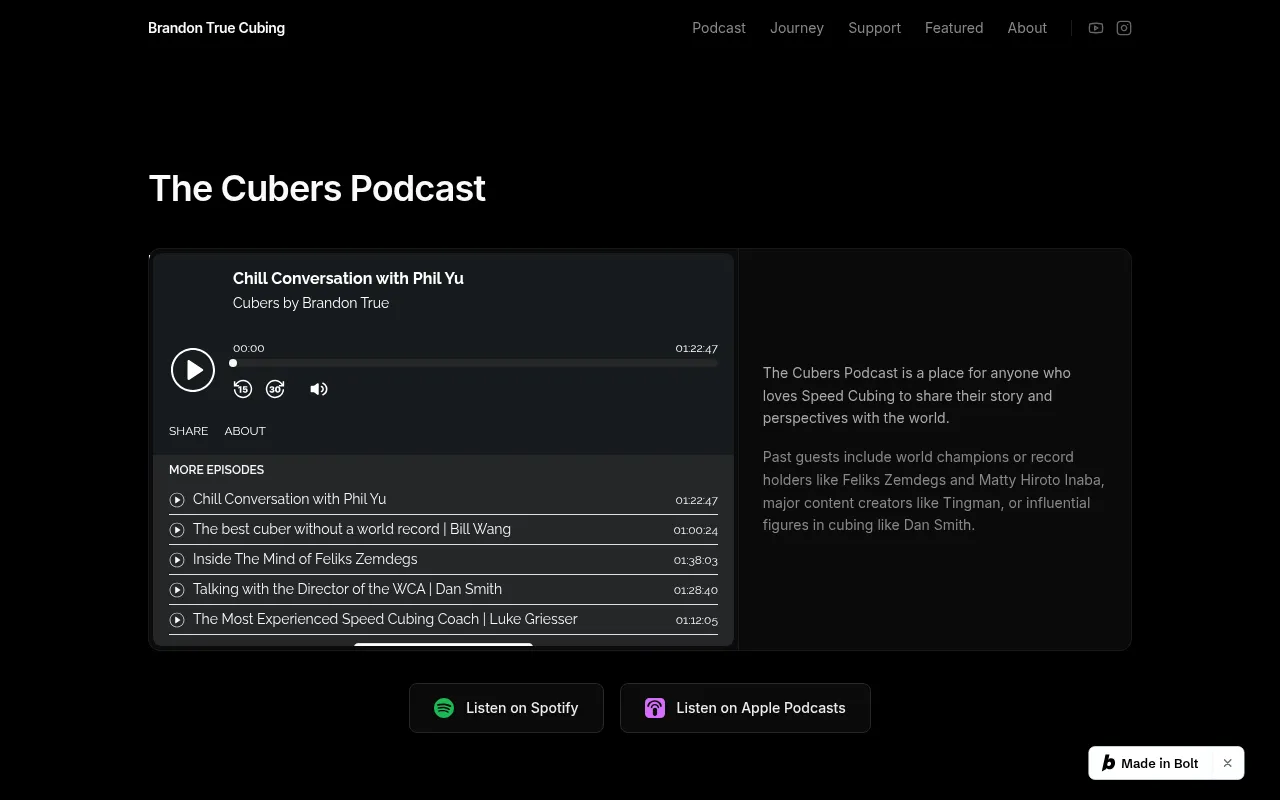This screenshot has height=800, width=1280.
Task: Show the ABOUT info in the player
Action: click(x=245, y=431)
